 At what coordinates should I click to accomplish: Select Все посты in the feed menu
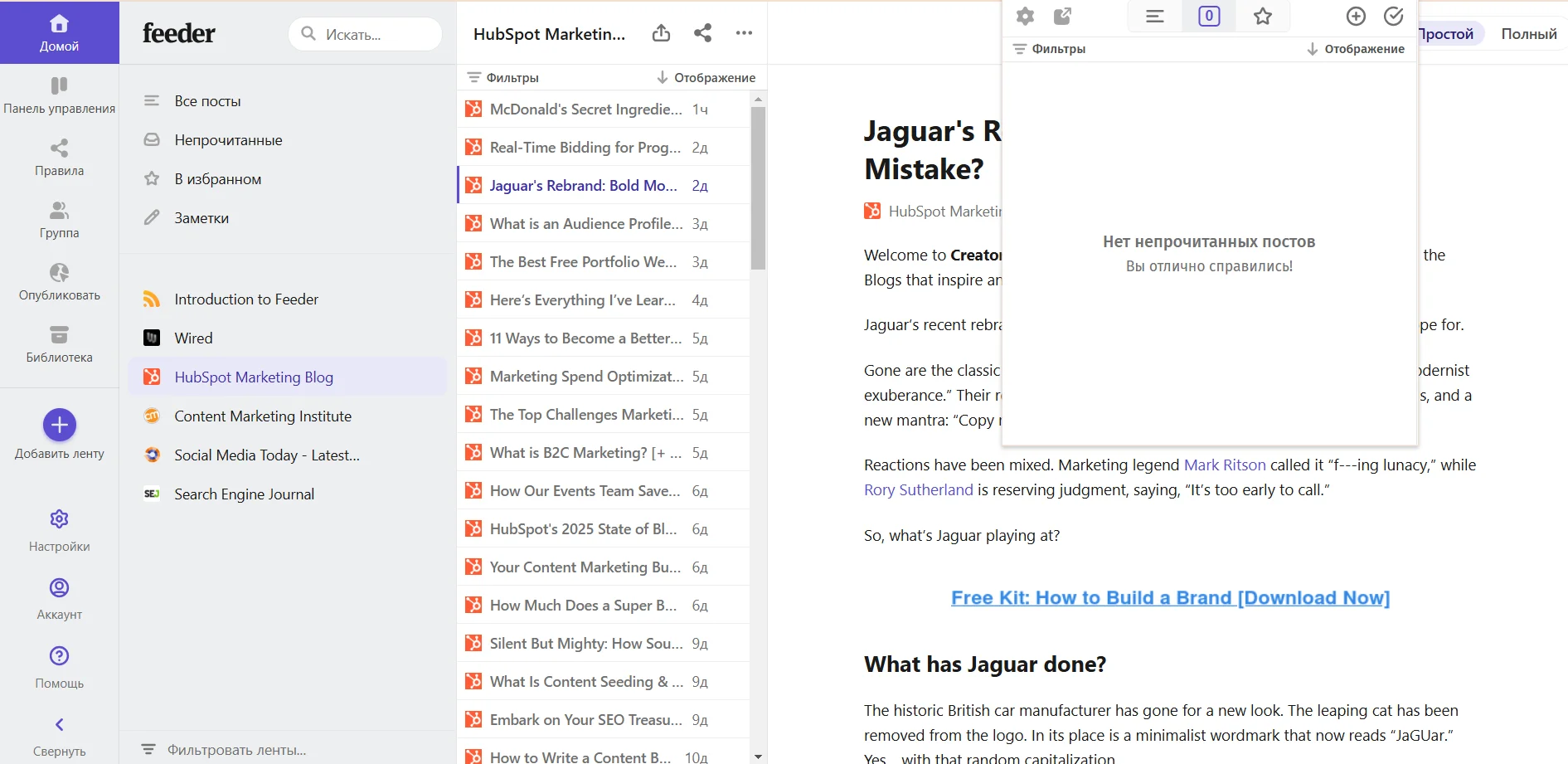pyautogui.click(x=286, y=101)
